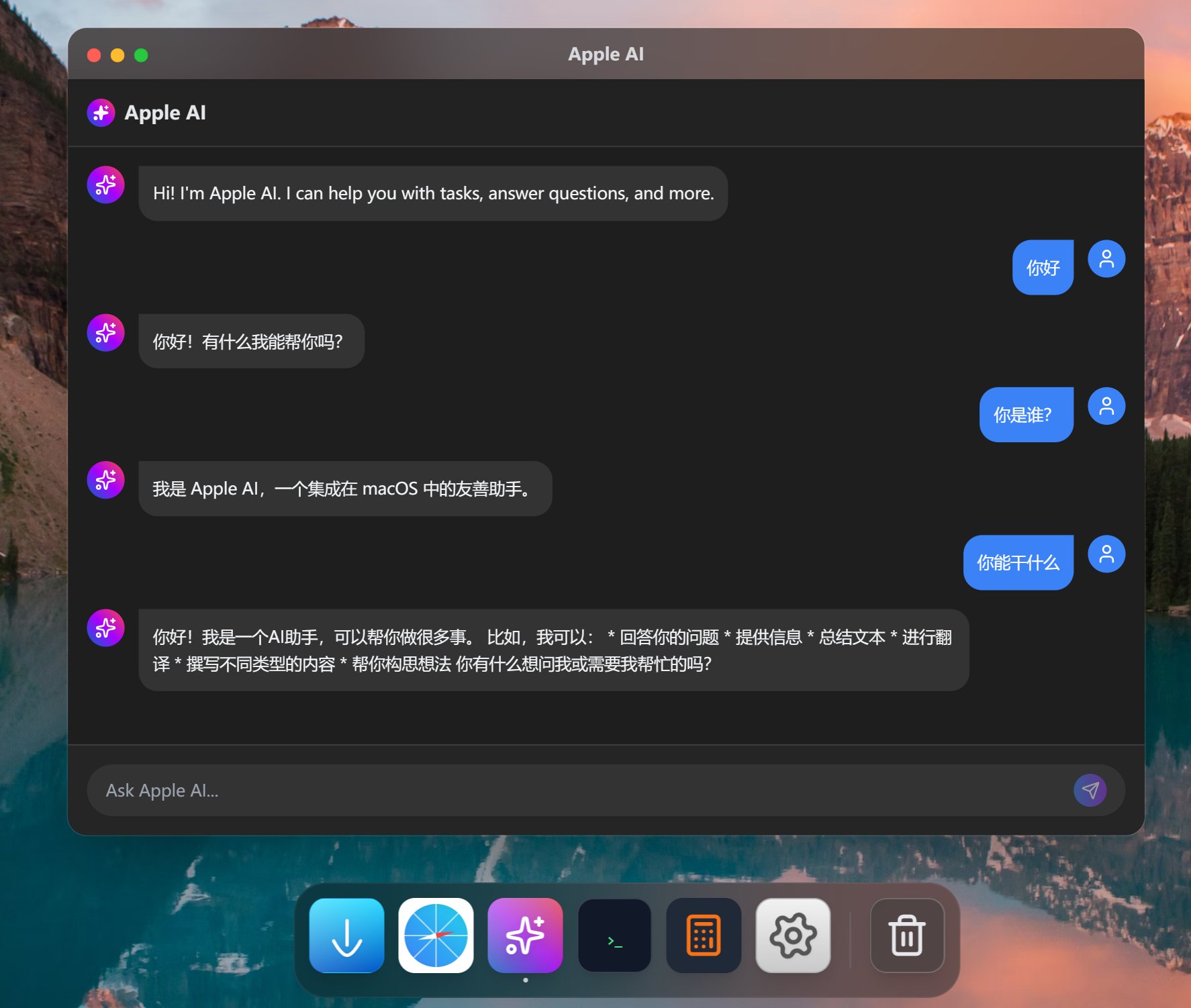Image resolution: width=1191 pixels, height=1008 pixels.
Task: Click the Apple AI sparkle dock icon
Action: [525, 935]
